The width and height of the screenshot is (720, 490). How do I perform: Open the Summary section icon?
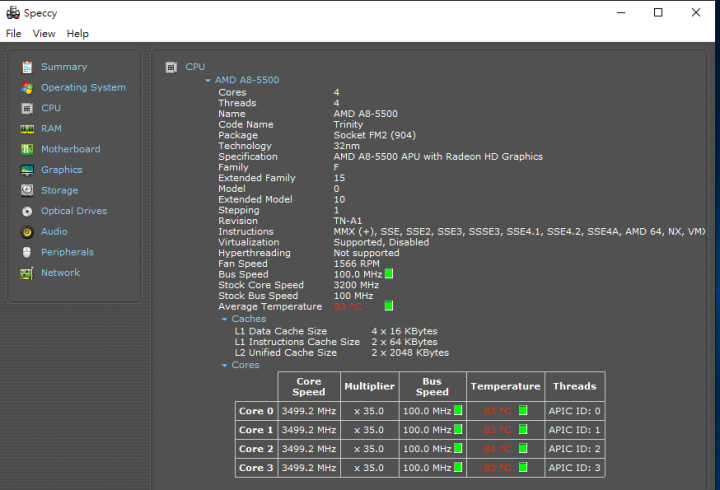(x=27, y=67)
